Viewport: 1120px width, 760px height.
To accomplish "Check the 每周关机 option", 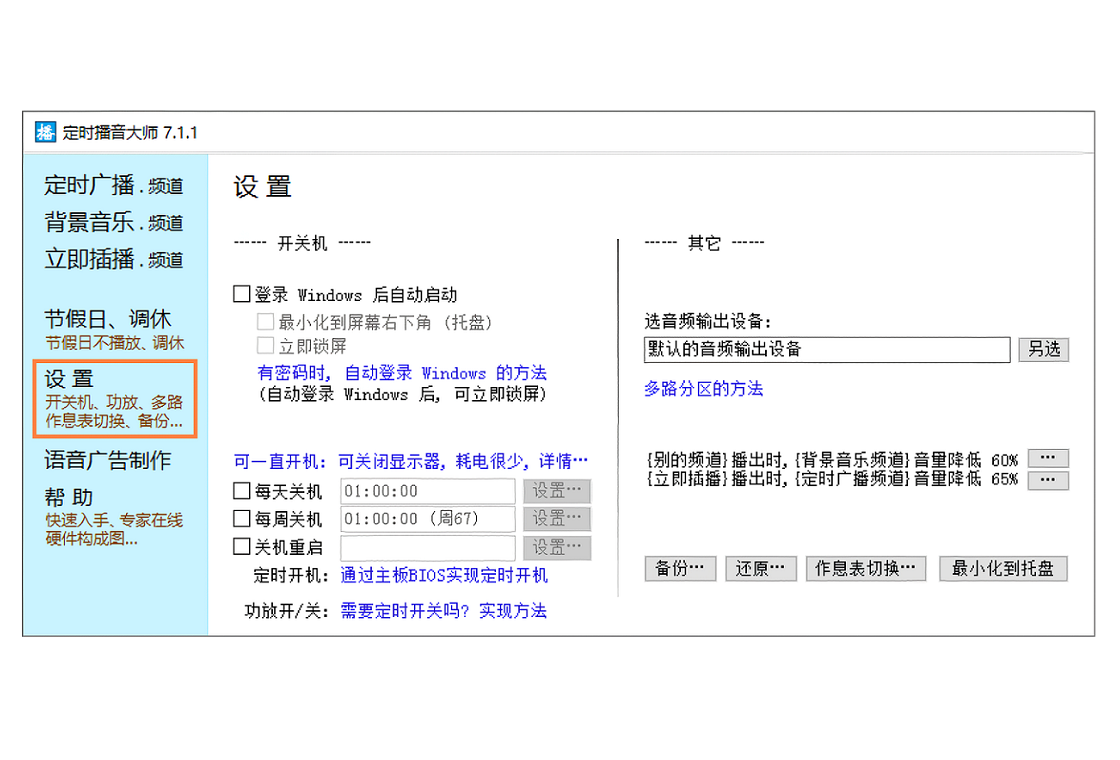I will coord(241,519).
